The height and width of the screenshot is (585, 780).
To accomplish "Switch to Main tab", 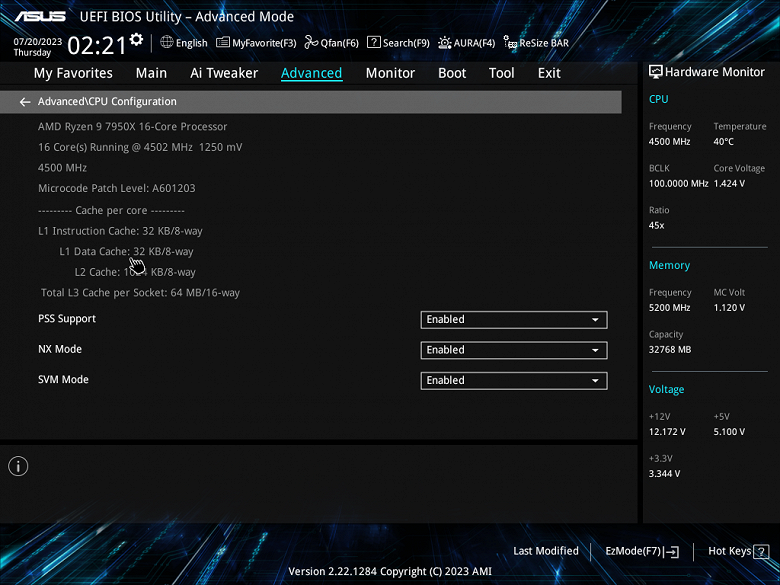I will (x=151, y=73).
